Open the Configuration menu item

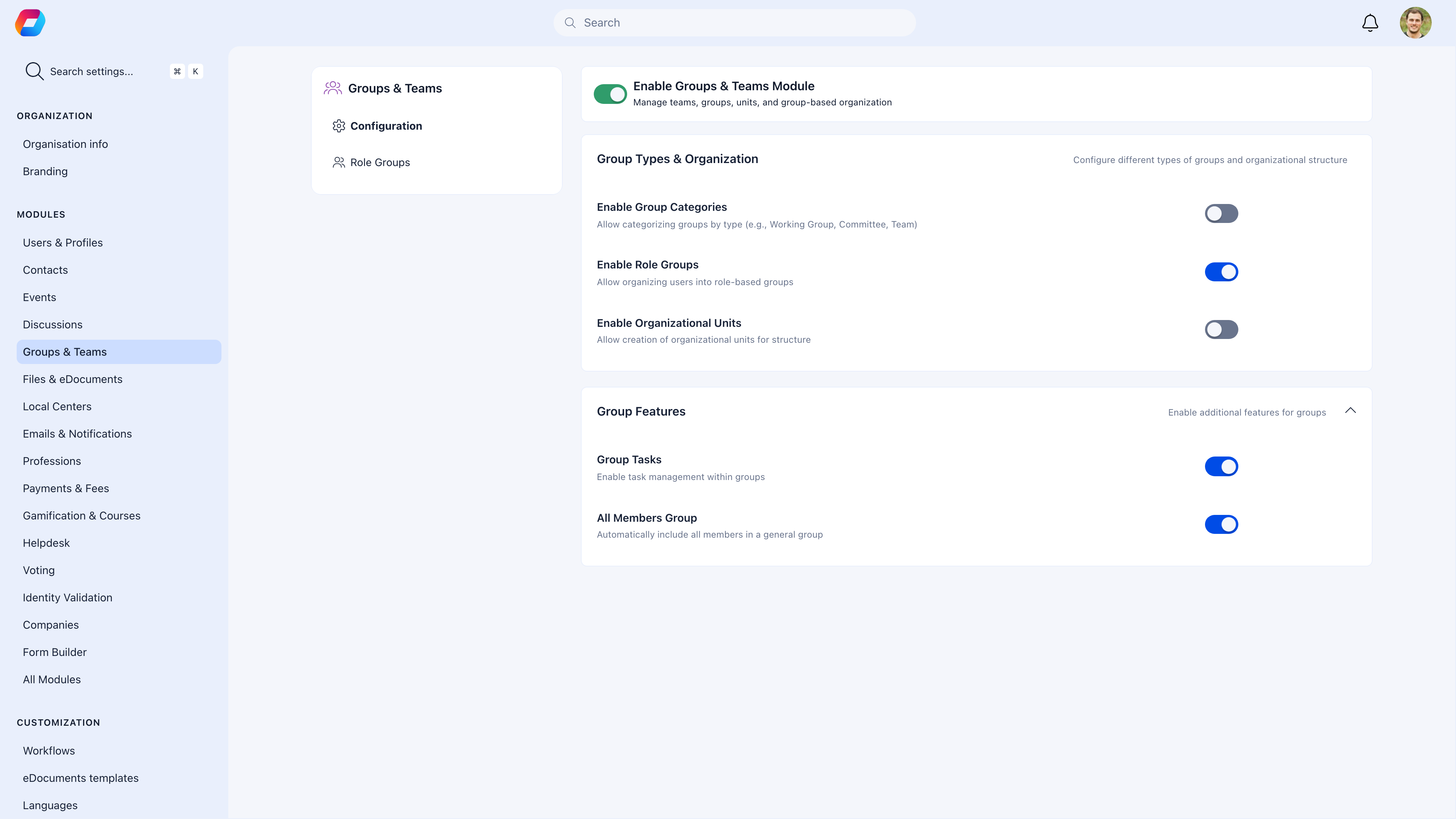(x=386, y=126)
